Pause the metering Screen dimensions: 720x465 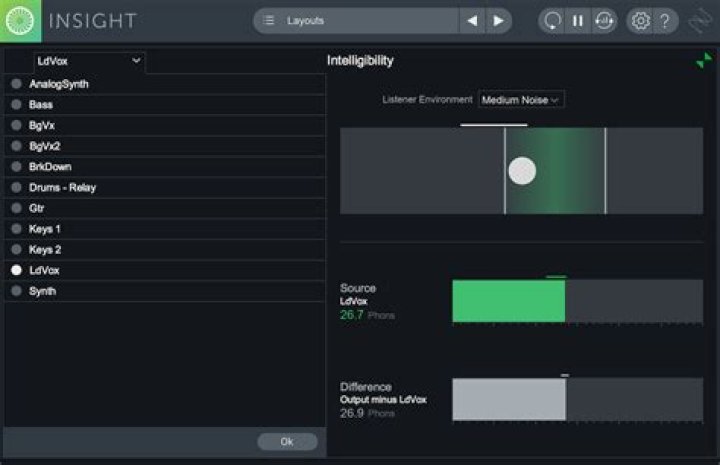(578, 21)
